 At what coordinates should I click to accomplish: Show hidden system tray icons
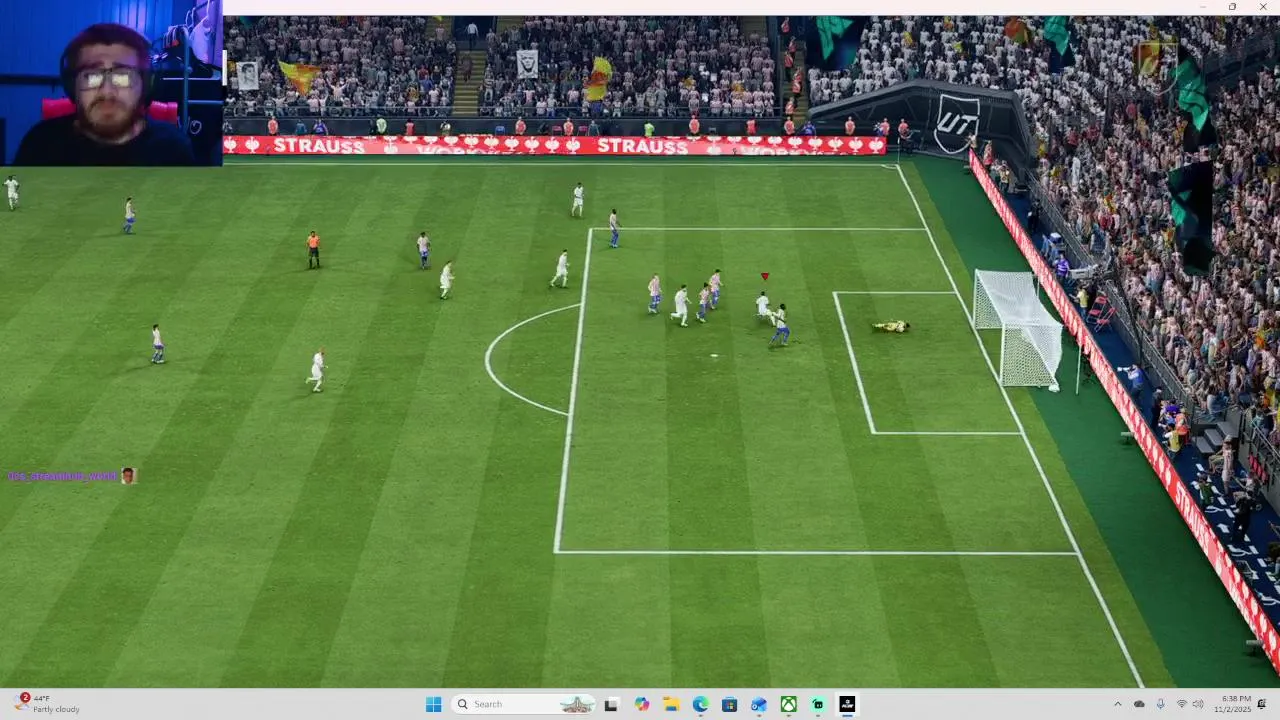click(1118, 704)
